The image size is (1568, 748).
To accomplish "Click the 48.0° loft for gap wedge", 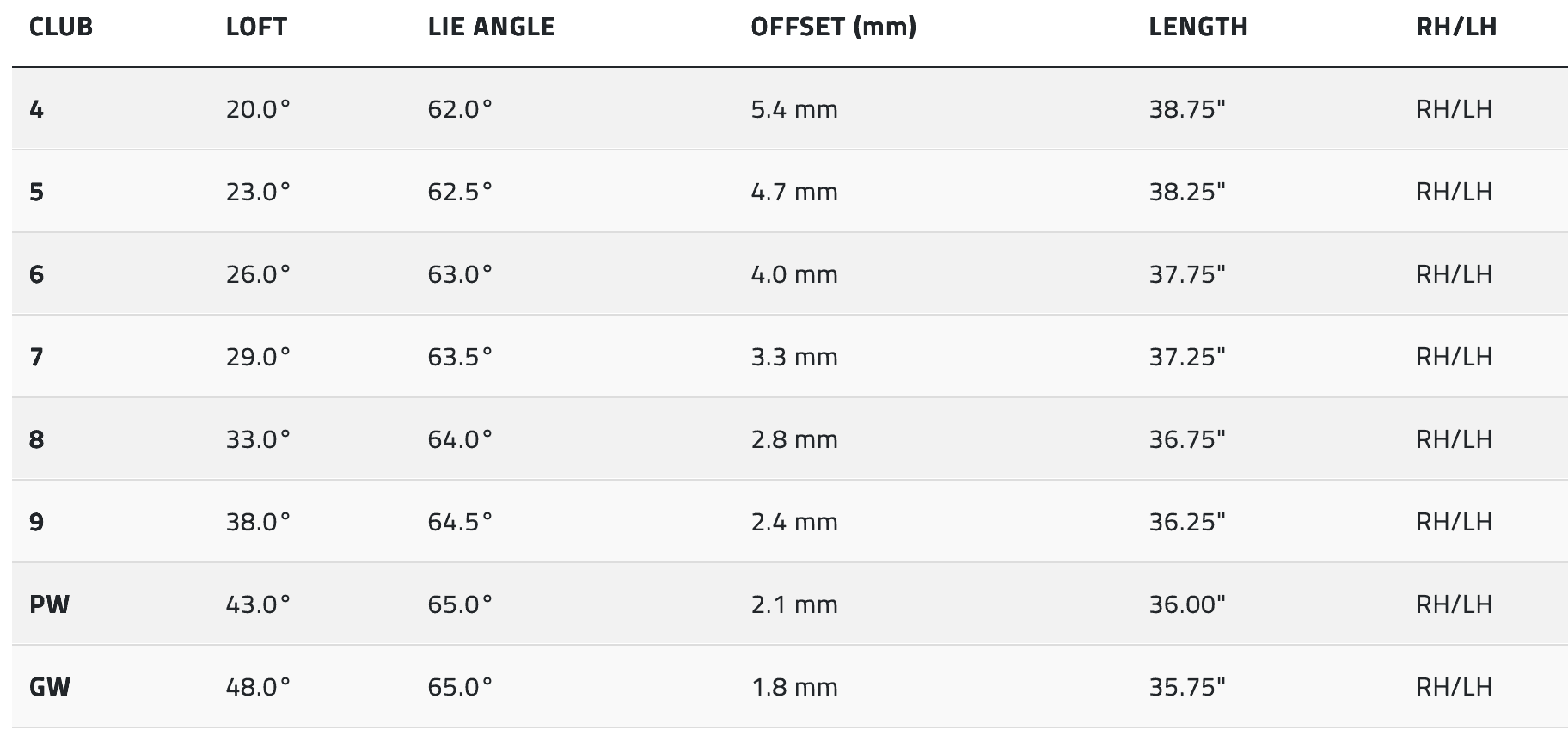I will [x=258, y=687].
